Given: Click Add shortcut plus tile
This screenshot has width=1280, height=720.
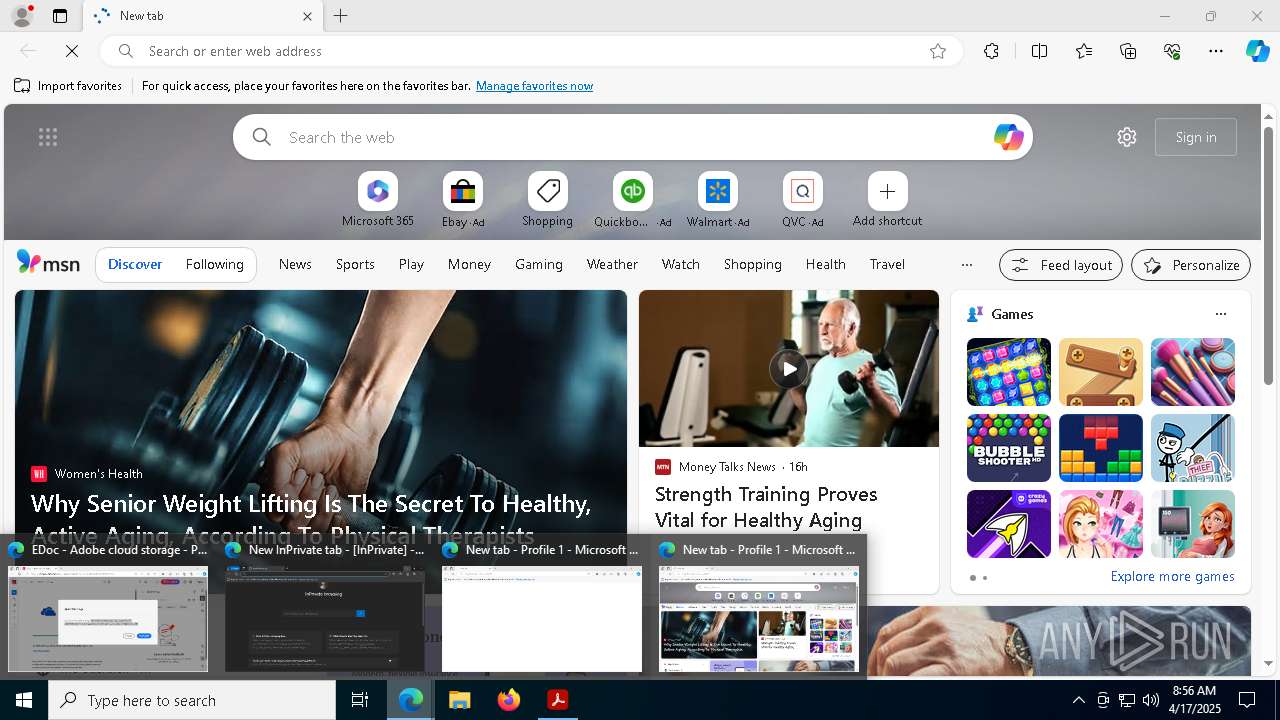Looking at the screenshot, I should click(887, 200).
